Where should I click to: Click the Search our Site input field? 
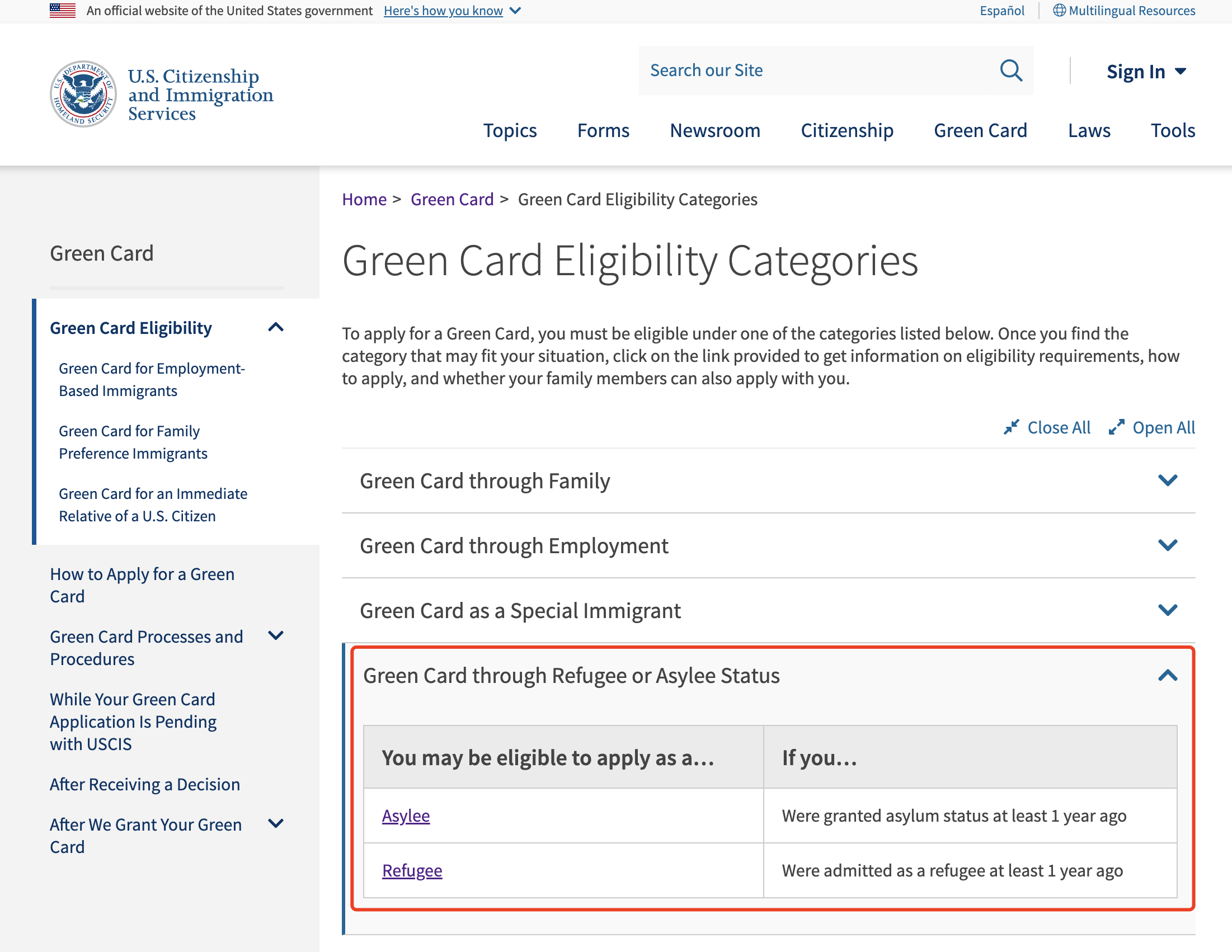[x=818, y=70]
